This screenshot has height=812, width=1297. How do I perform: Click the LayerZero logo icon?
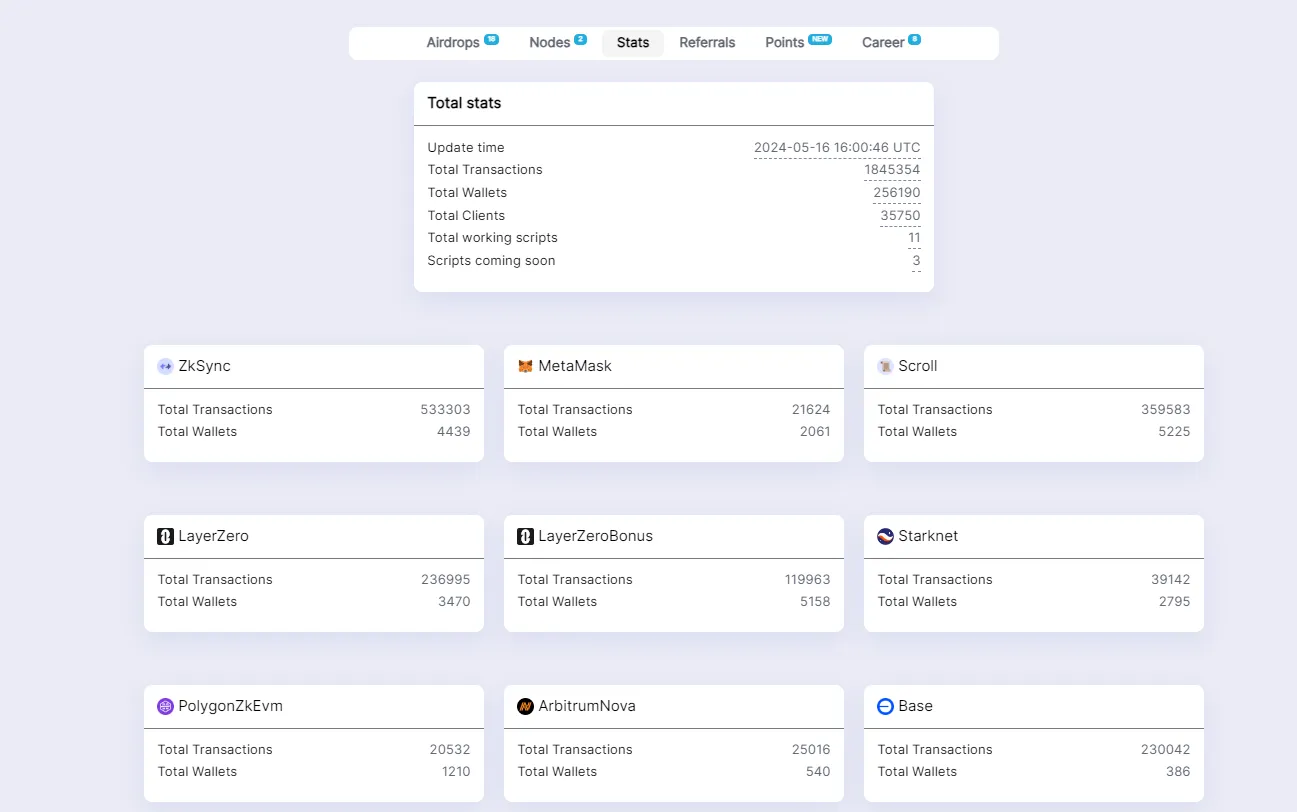165,536
